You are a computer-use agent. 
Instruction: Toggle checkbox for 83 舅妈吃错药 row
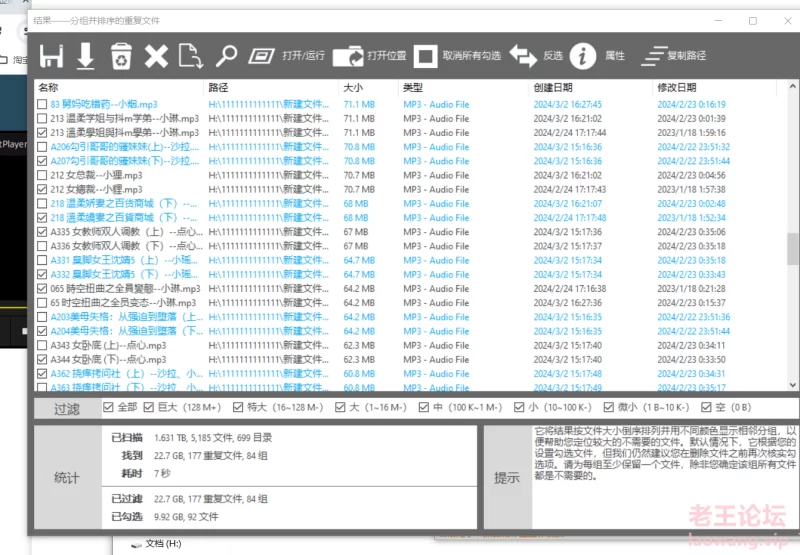(x=42, y=105)
